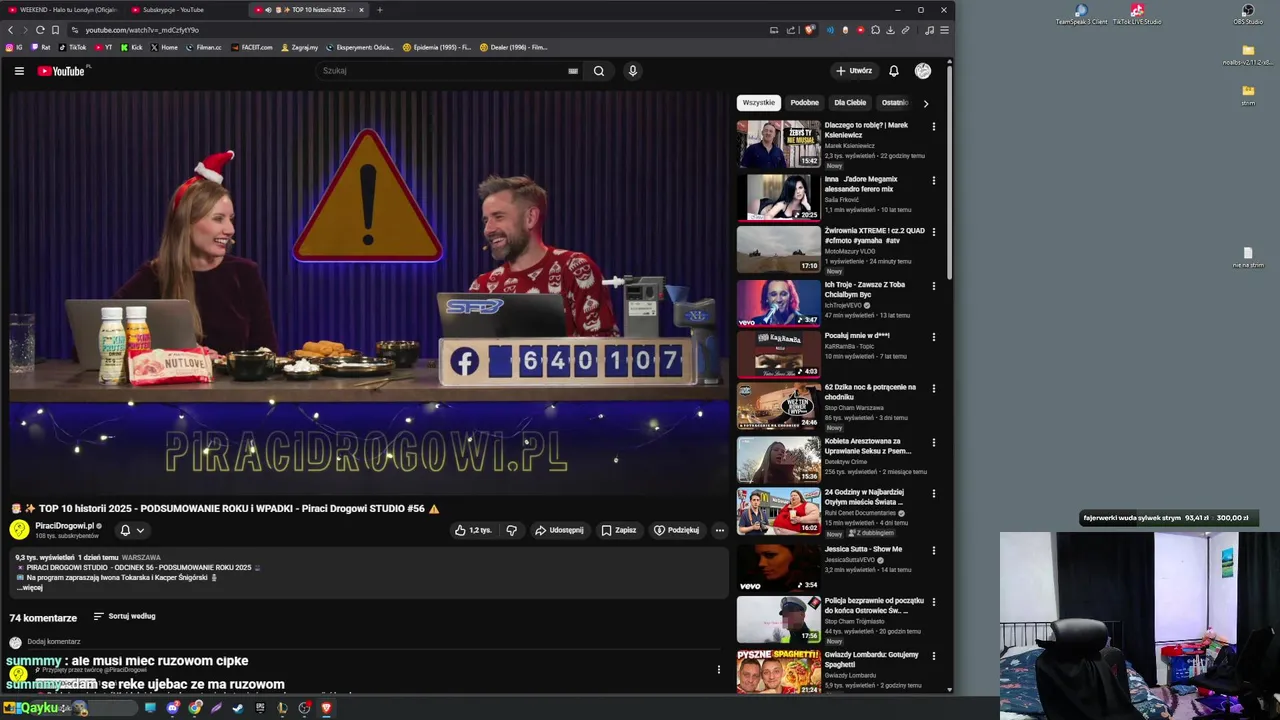The height and width of the screenshot is (720, 1280).
Task: Open Żwirownia XTREME video thumbnail
Action: point(779,250)
